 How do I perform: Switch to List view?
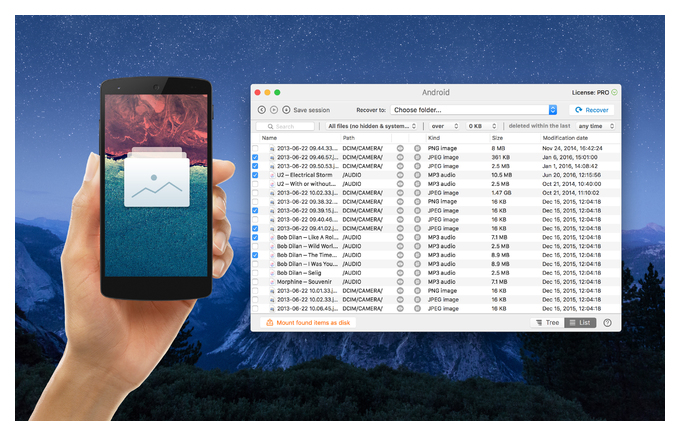click(580, 323)
